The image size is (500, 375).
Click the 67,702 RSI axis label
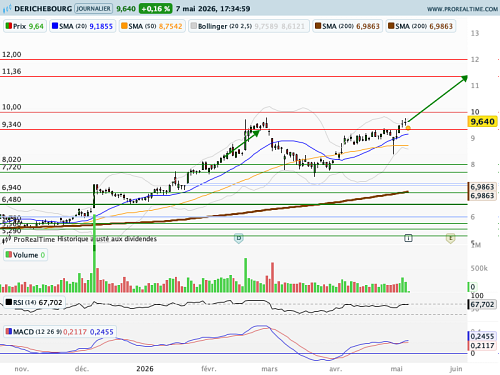[x=482, y=304]
